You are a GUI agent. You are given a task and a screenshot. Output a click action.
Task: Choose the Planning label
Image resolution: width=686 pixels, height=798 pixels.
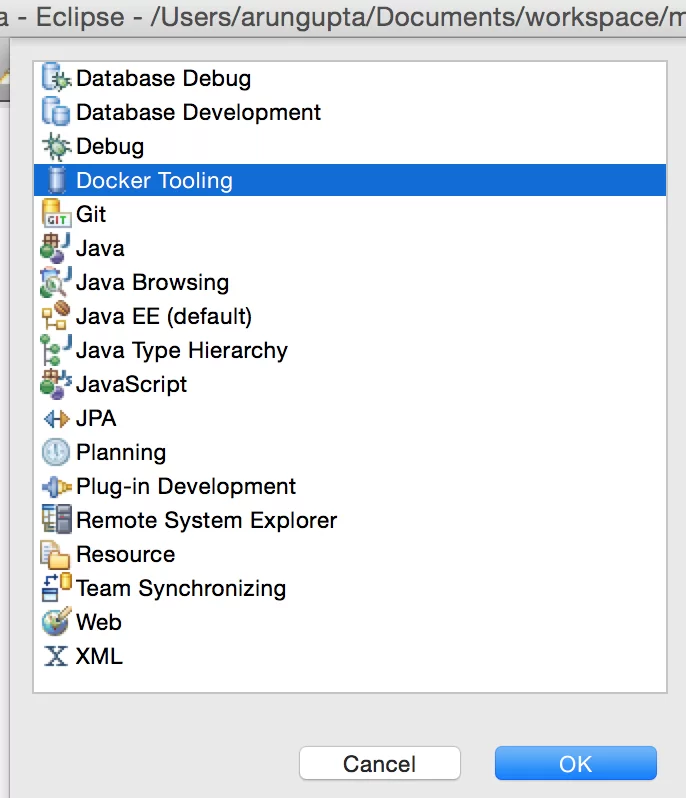(121, 453)
